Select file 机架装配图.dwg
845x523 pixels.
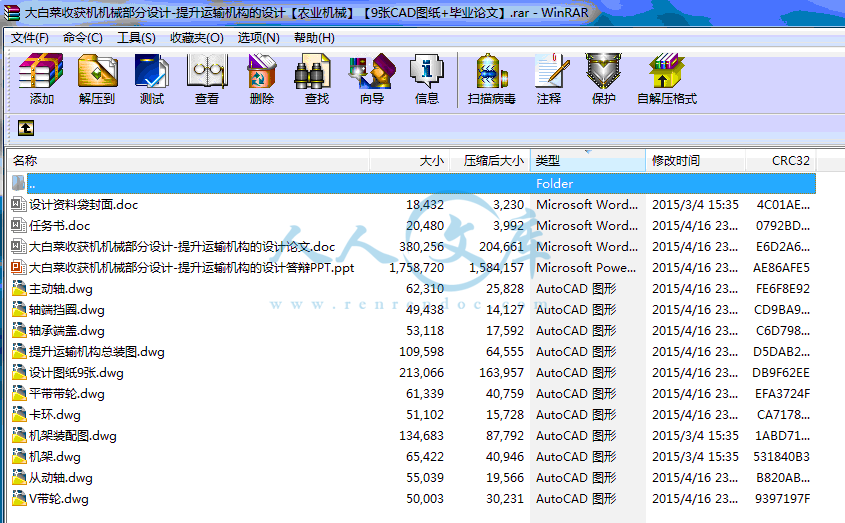(73, 436)
